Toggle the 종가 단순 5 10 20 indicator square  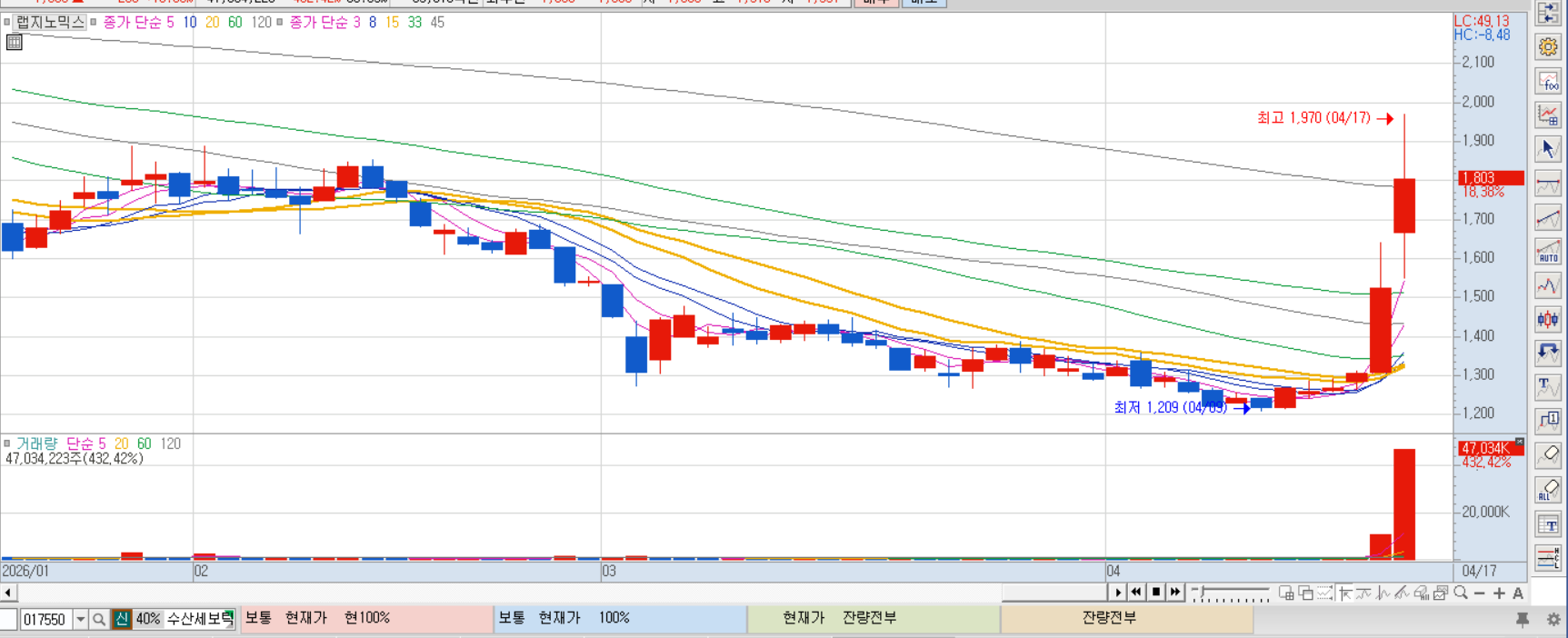point(93,22)
